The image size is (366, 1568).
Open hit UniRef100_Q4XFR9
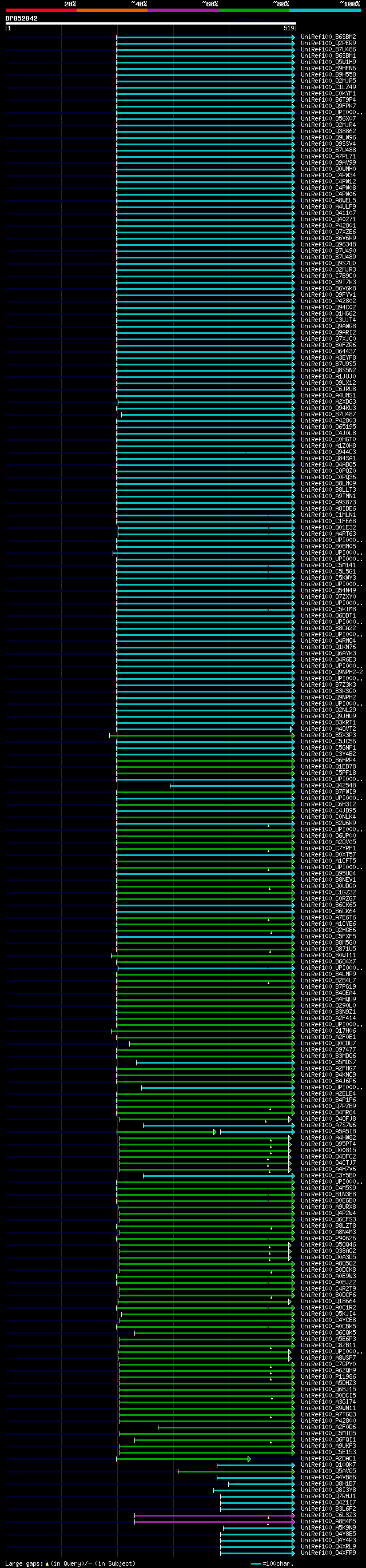pos(328,1553)
